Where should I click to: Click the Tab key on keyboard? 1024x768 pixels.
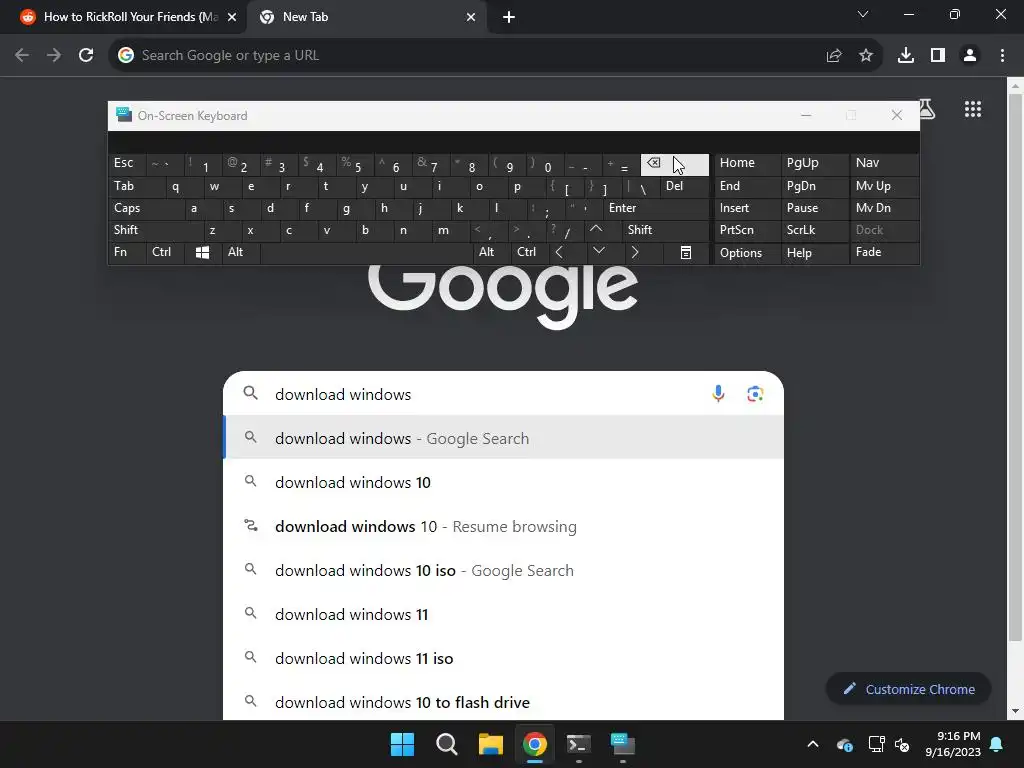click(136, 186)
